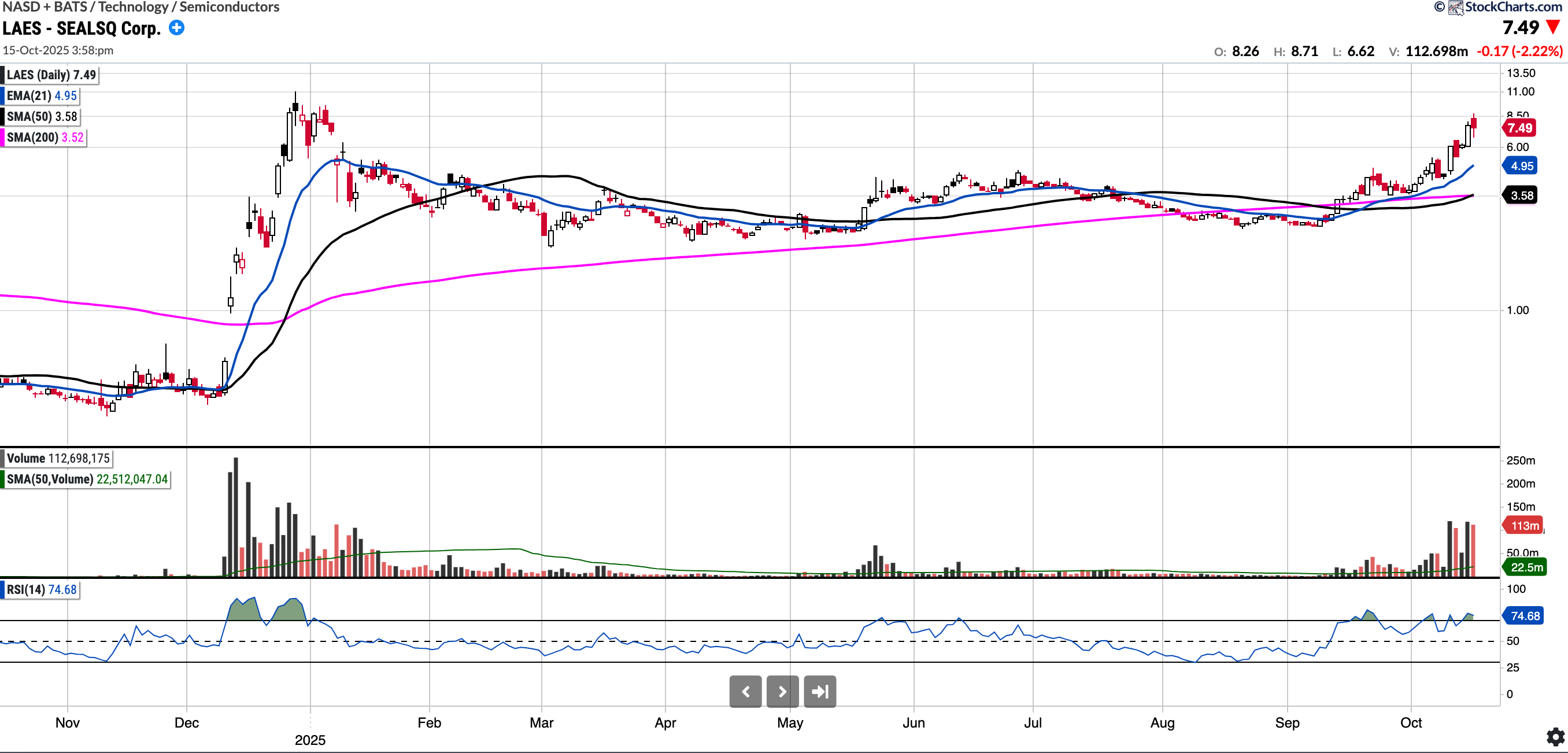1568x753 pixels.
Task: Click the blue 4.95 EMA price tag
Action: [x=1522, y=165]
